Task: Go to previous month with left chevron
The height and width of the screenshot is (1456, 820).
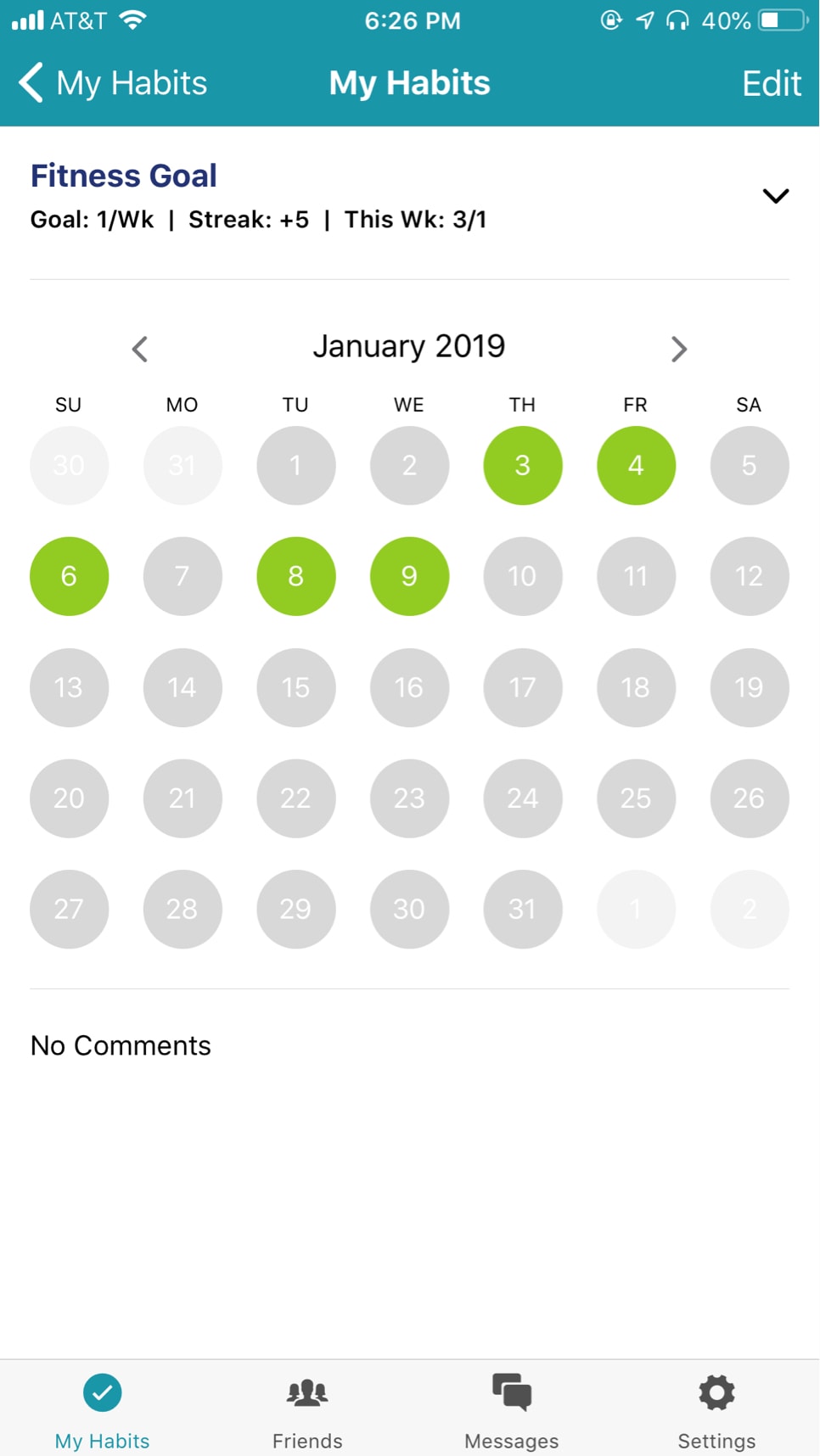Action: tap(140, 349)
